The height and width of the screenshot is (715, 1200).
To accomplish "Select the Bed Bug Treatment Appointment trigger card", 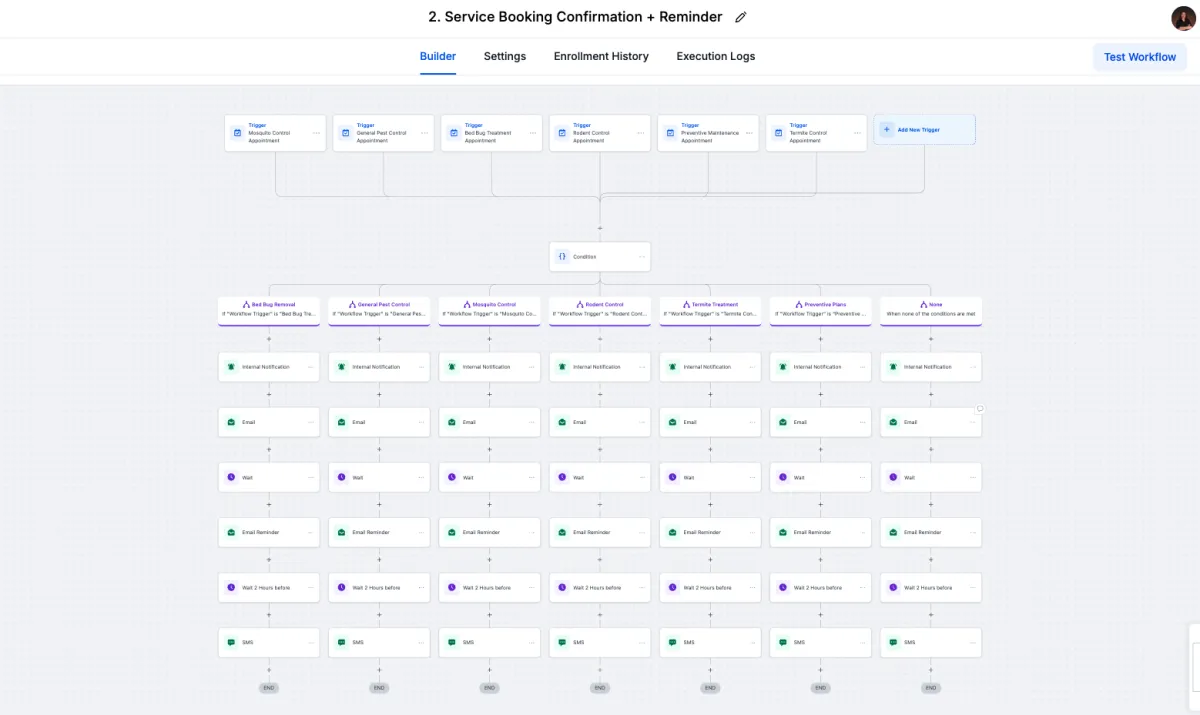I will (x=490, y=133).
